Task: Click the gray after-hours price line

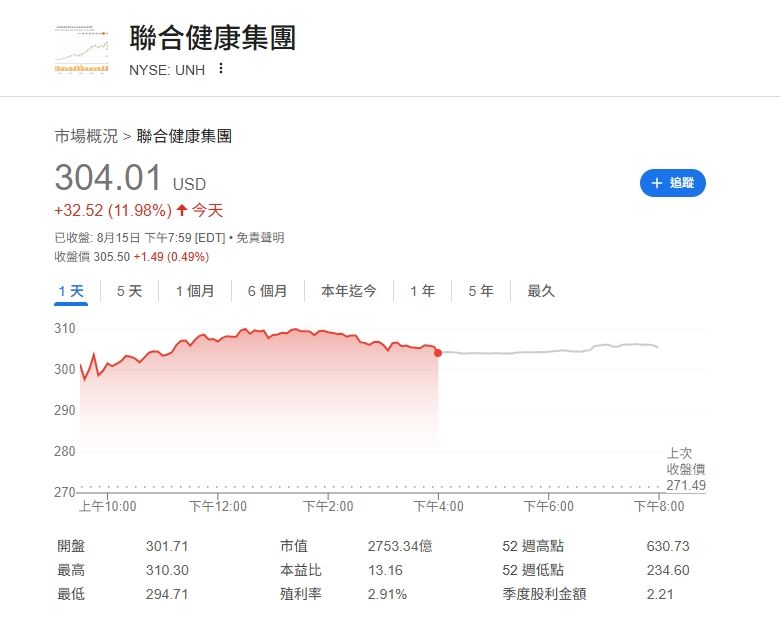Action: click(x=547, y=351)
